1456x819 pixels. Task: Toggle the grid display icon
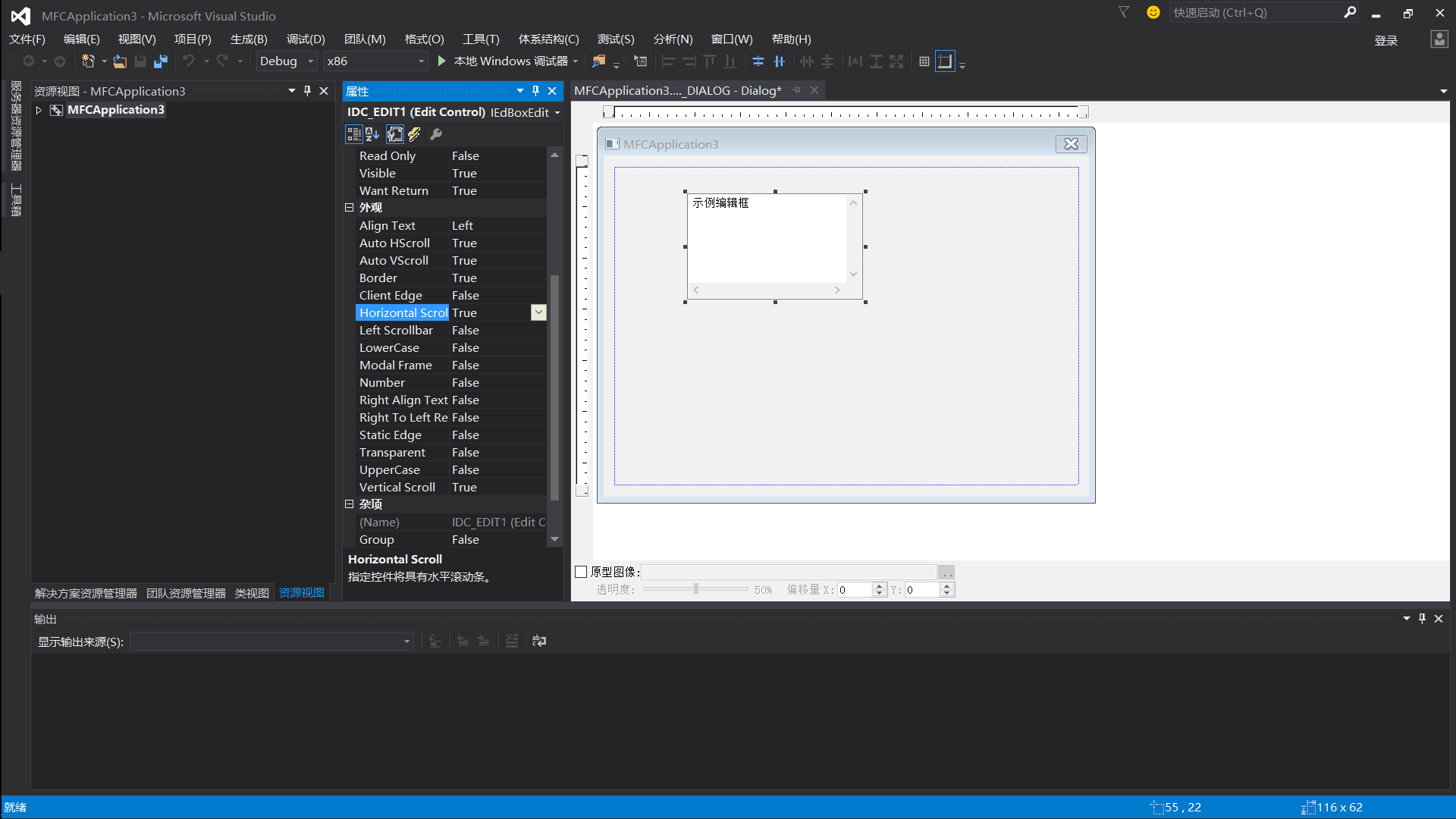coord(924,61)
